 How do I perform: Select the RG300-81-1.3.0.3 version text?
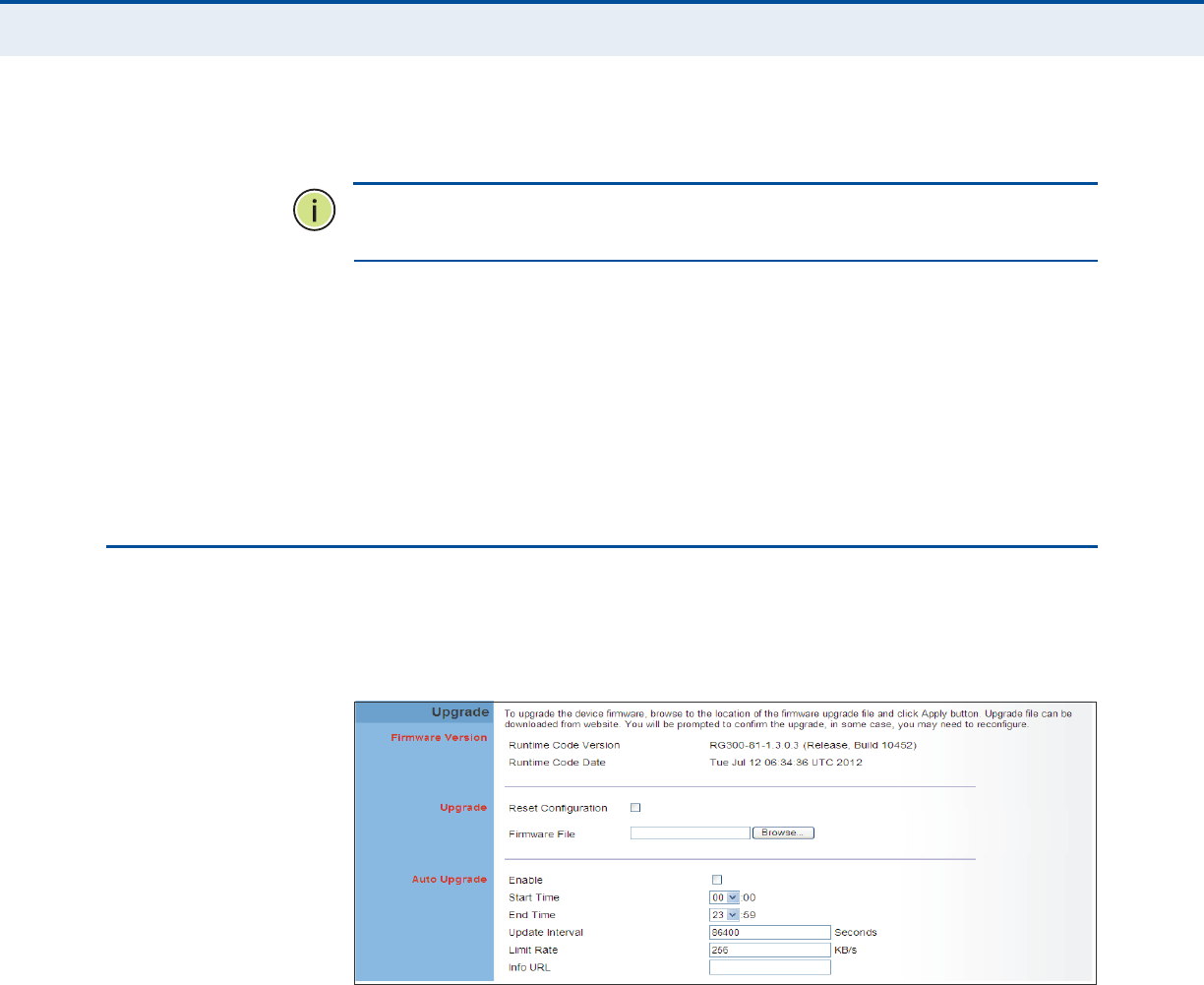click(813, 745)
